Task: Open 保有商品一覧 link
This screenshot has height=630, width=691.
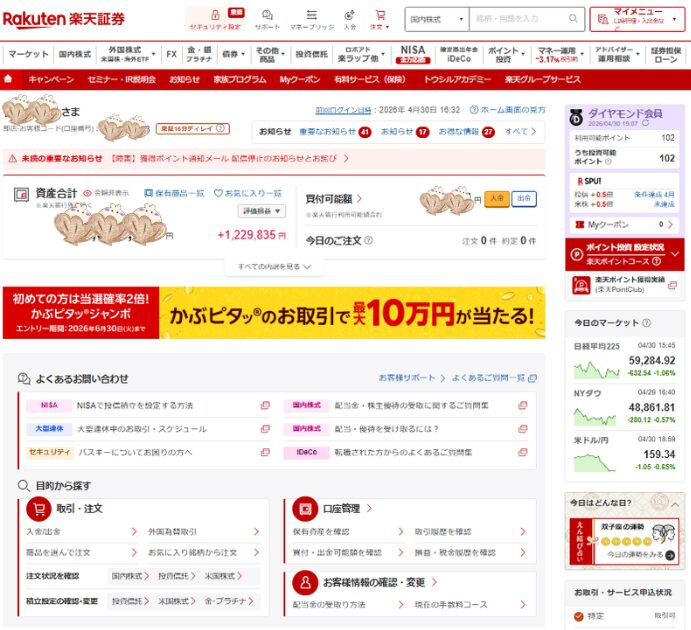Action: coord(175,193)
